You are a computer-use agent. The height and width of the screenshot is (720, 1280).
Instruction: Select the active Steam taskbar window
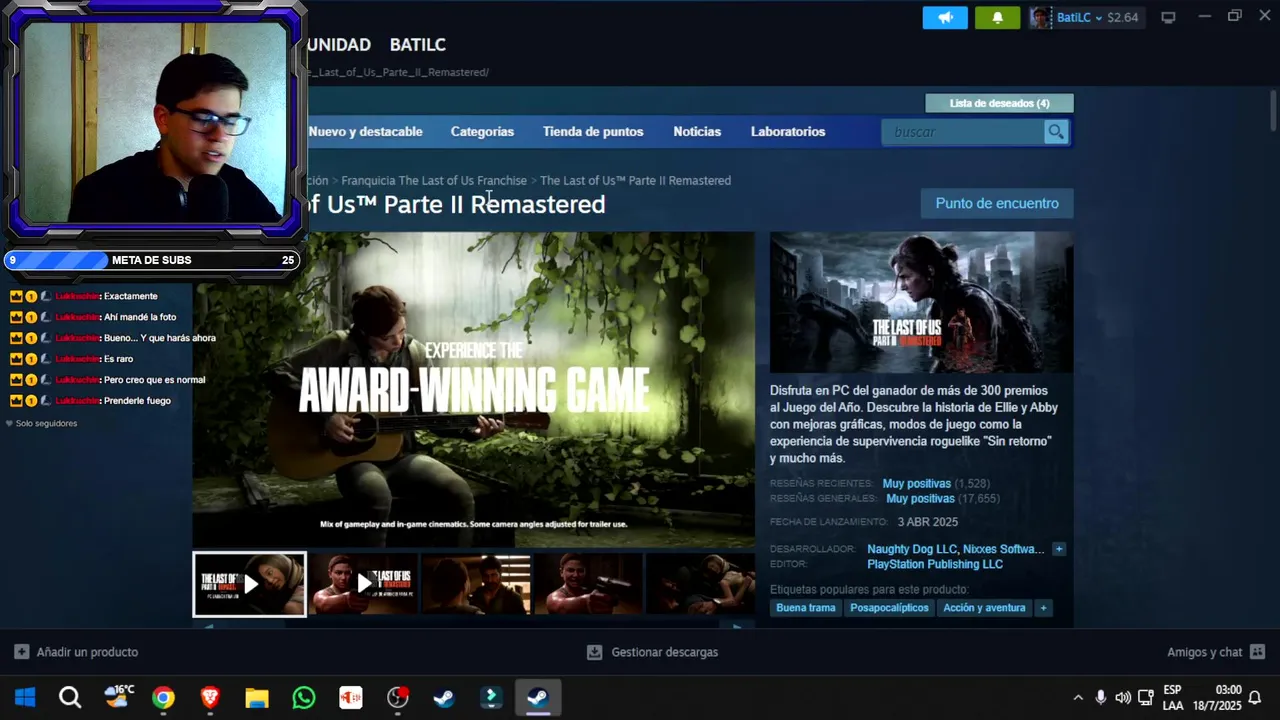click(538, 697)
